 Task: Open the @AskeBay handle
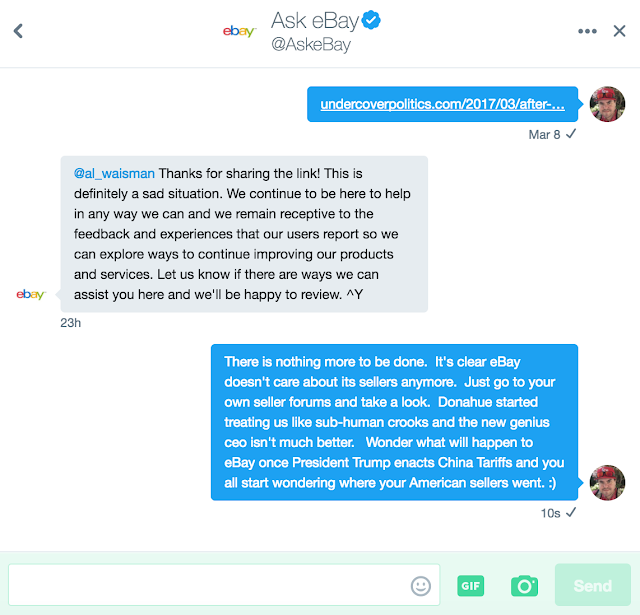tap(311, 44)
